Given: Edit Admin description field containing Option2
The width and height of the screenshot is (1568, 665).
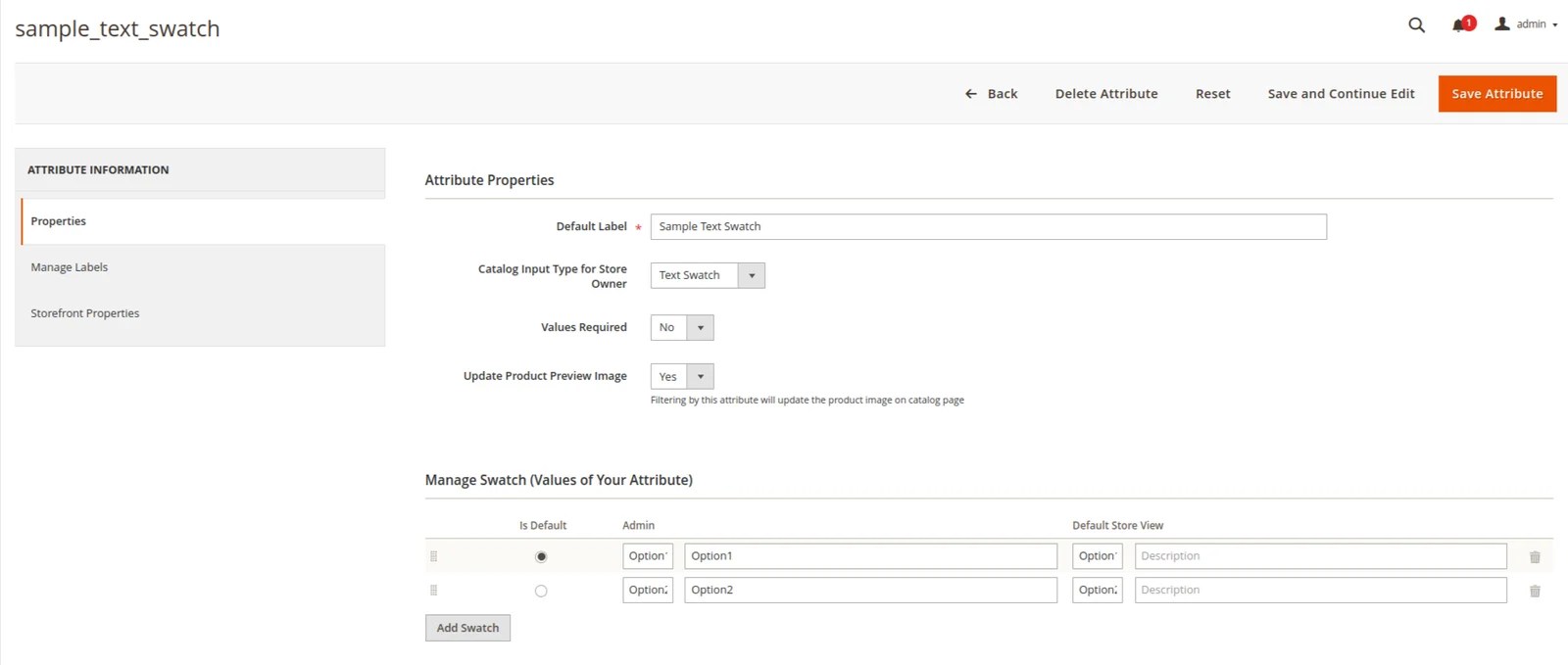Looking at the screenshot, I should (870, 591).
